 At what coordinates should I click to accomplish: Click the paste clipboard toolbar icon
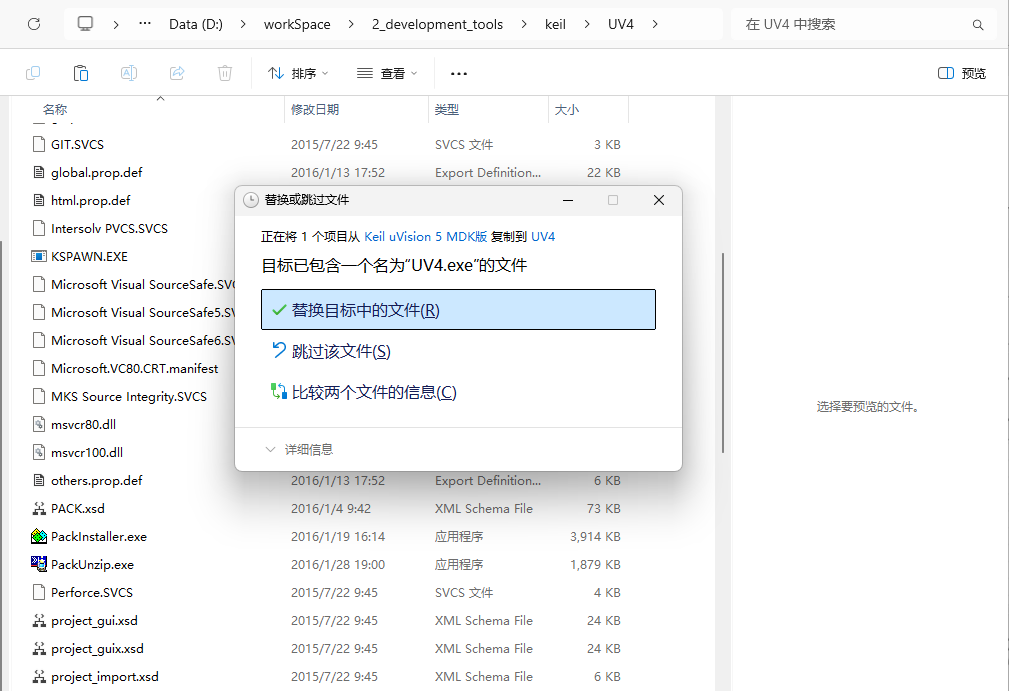pos(81,73)
